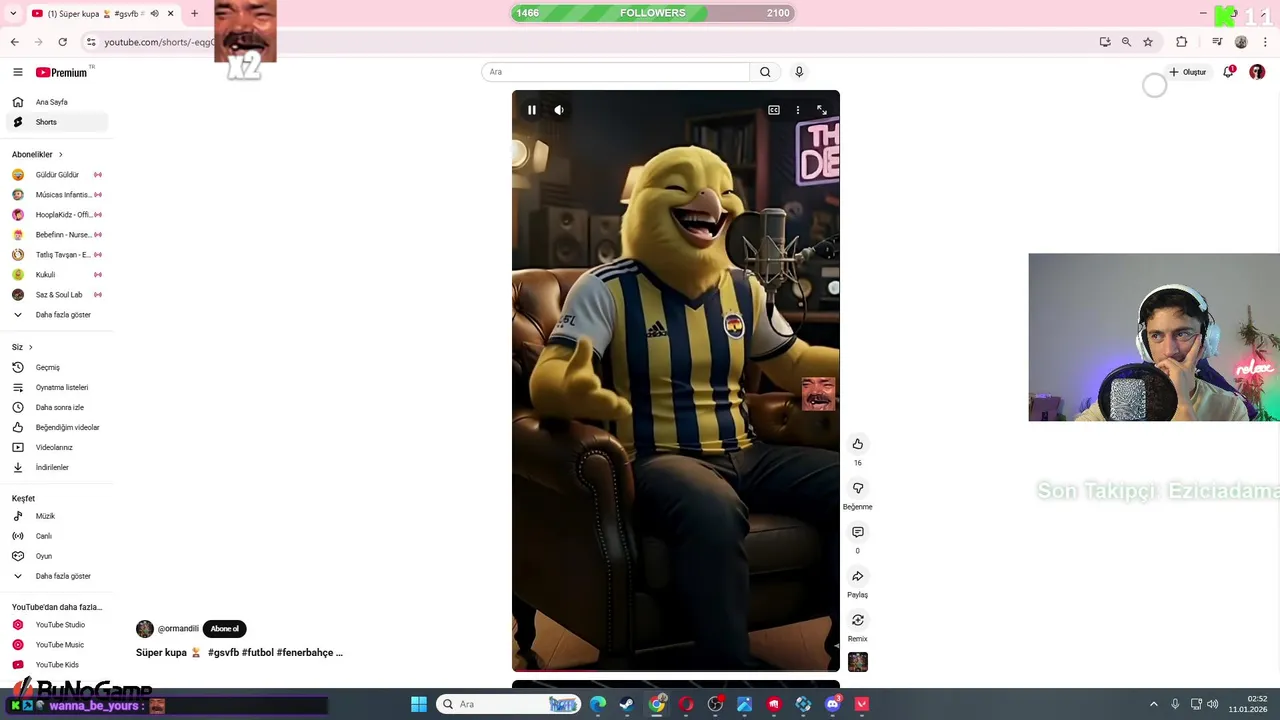Go back in browser
The height and width of the screenshot is (720, 1280).
coord(15,42)
